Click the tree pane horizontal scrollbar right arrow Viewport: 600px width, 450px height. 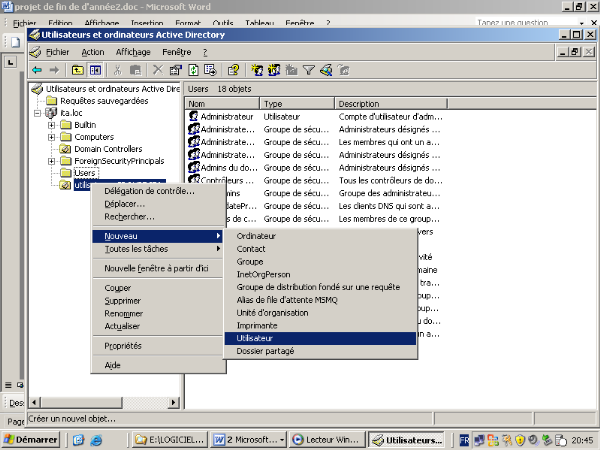tap(175, 403)
